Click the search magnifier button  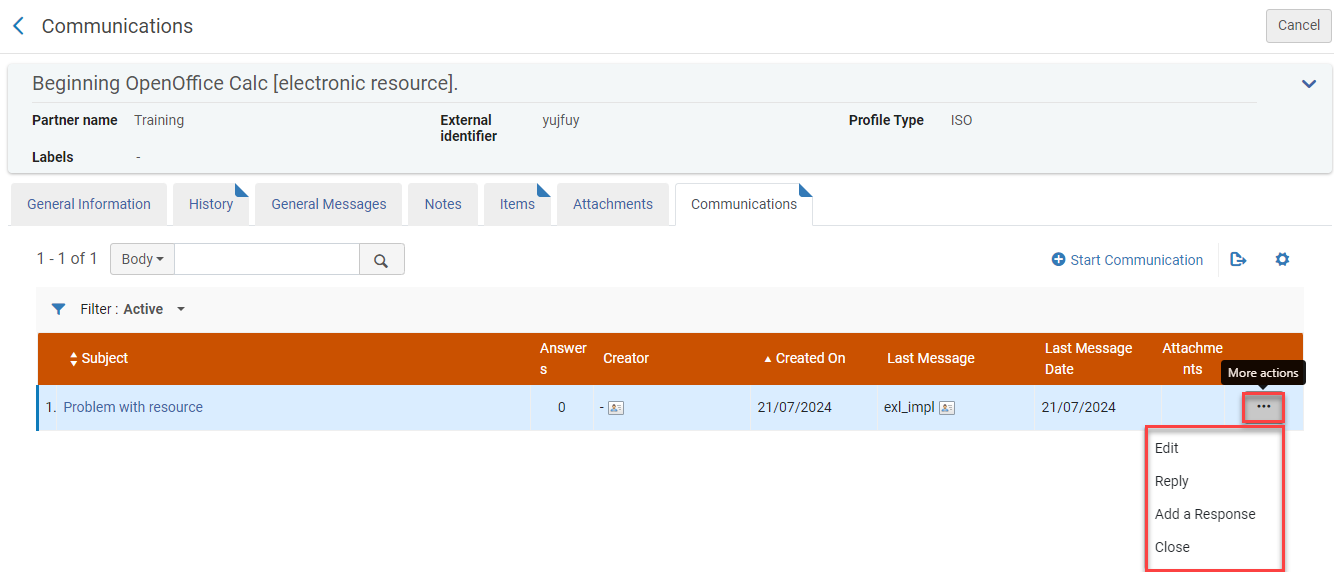pyautogui.click(x=381, y=260)
